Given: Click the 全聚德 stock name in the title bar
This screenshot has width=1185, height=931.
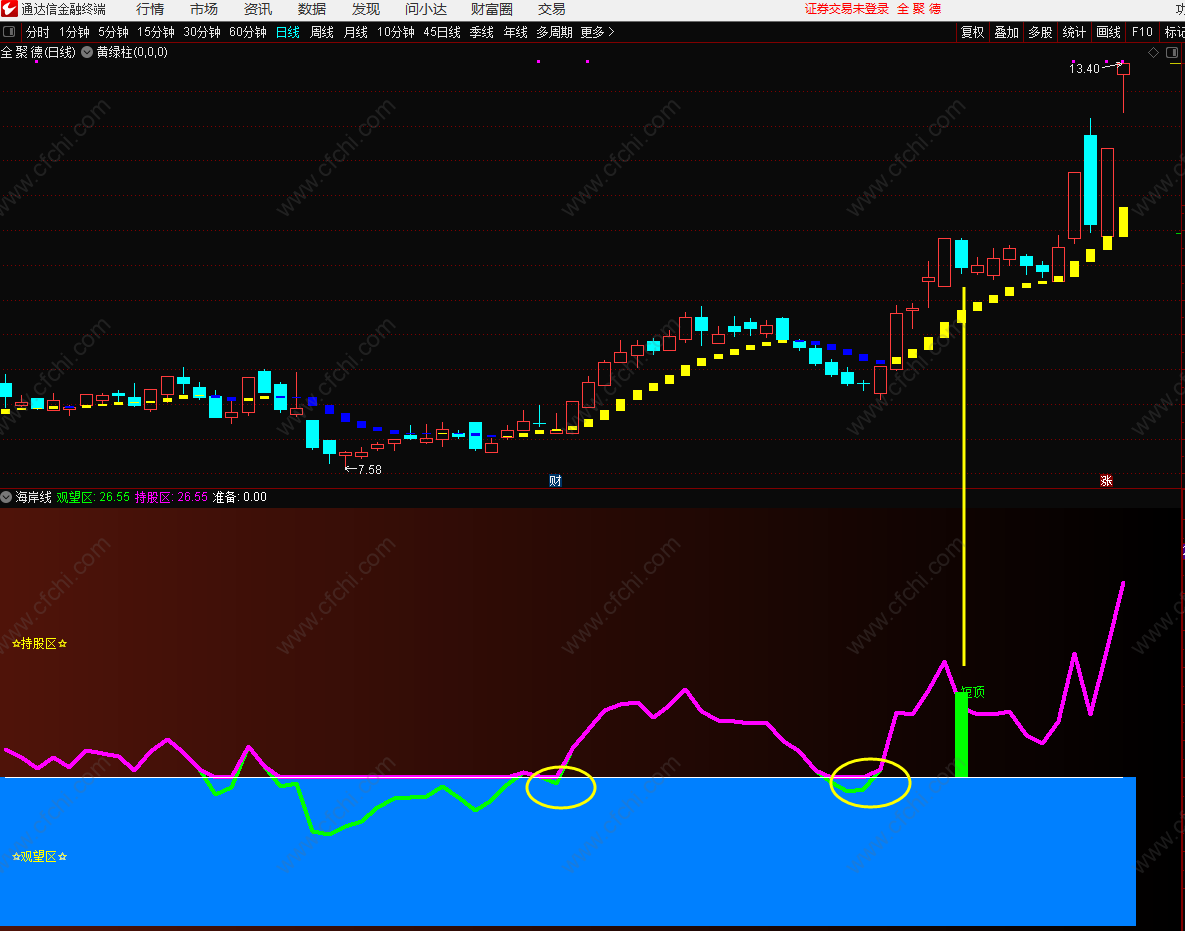Looking at the screenshot, I should tap(919, 9).
